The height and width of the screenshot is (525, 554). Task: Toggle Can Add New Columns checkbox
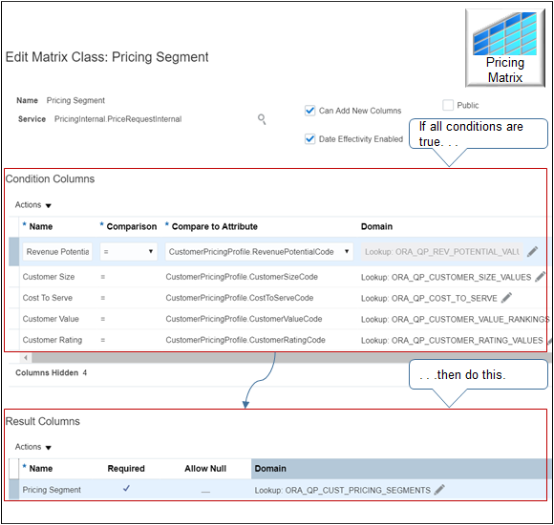(310, 111)
